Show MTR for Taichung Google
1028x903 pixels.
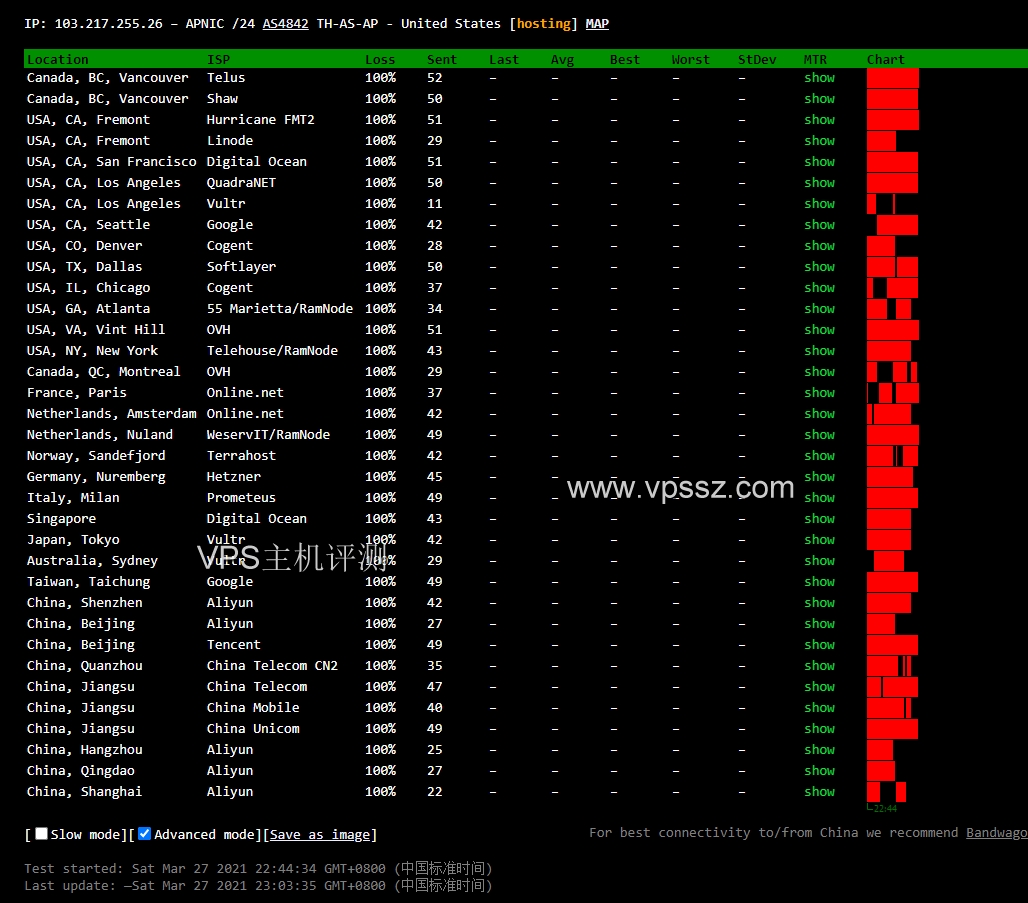coord(820,581)
